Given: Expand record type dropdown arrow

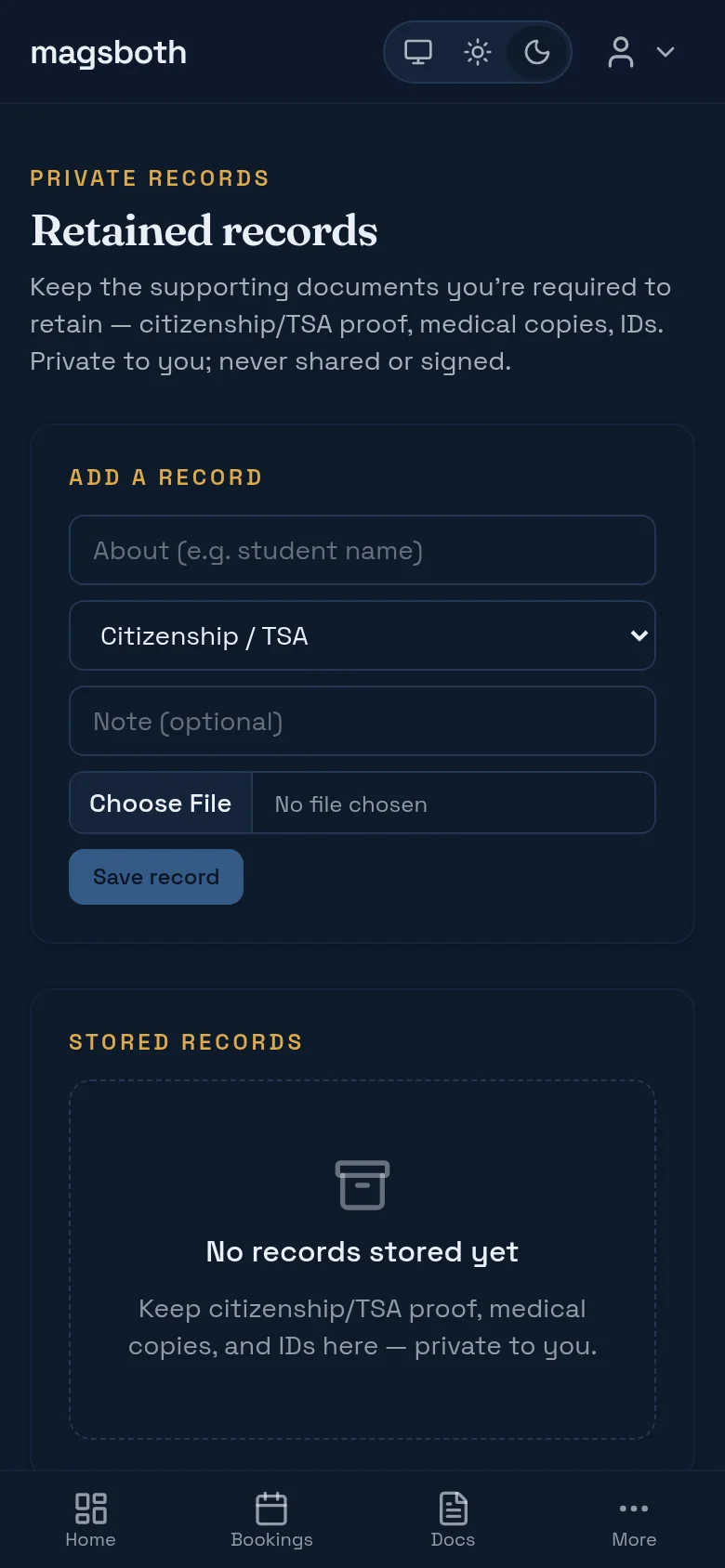Looking at the screenshot, I should coord(639,635).
